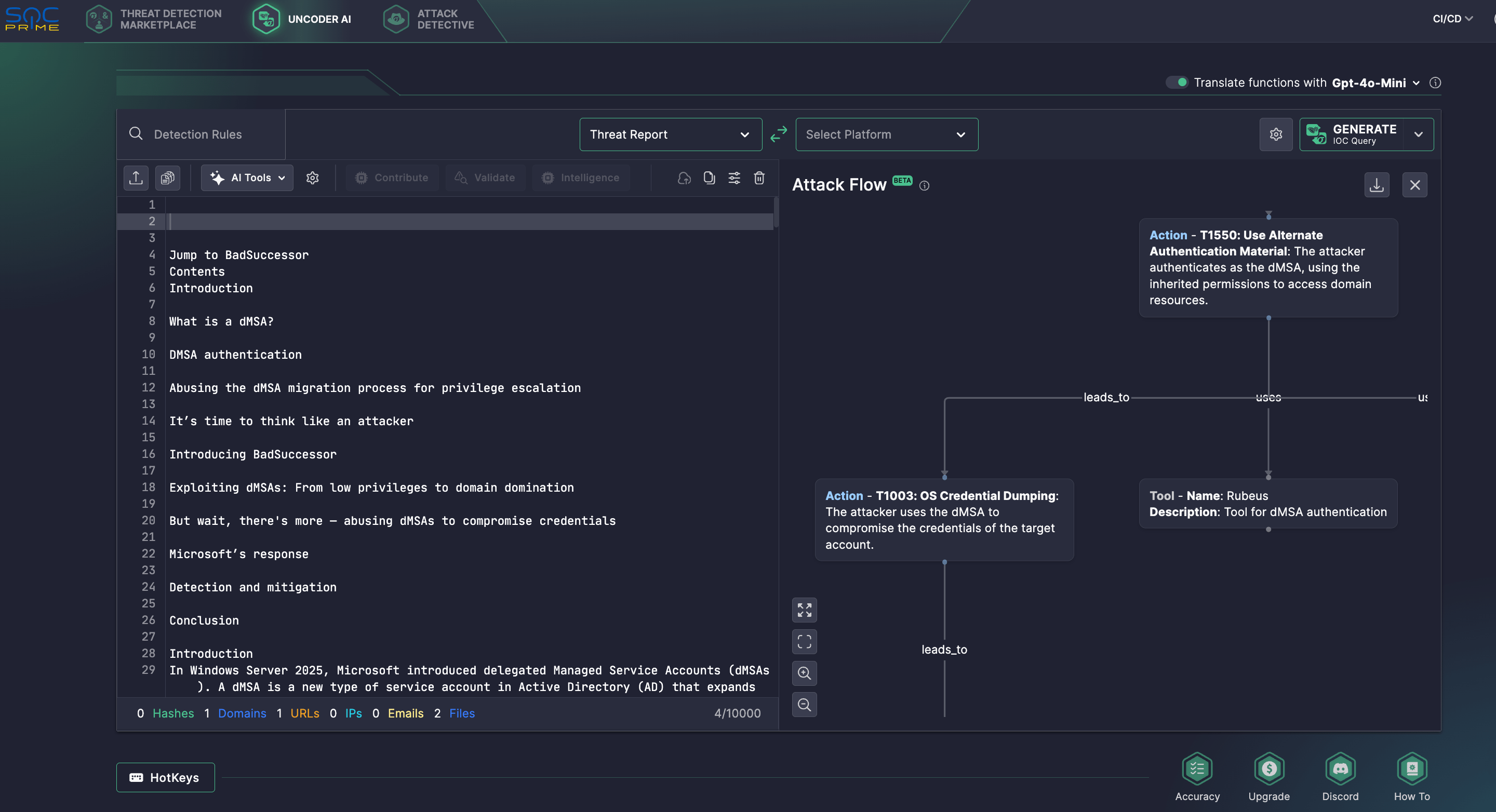
Task: Zoom out the Attack Flow
Action: pyautogui.click(x=804, y=704)
